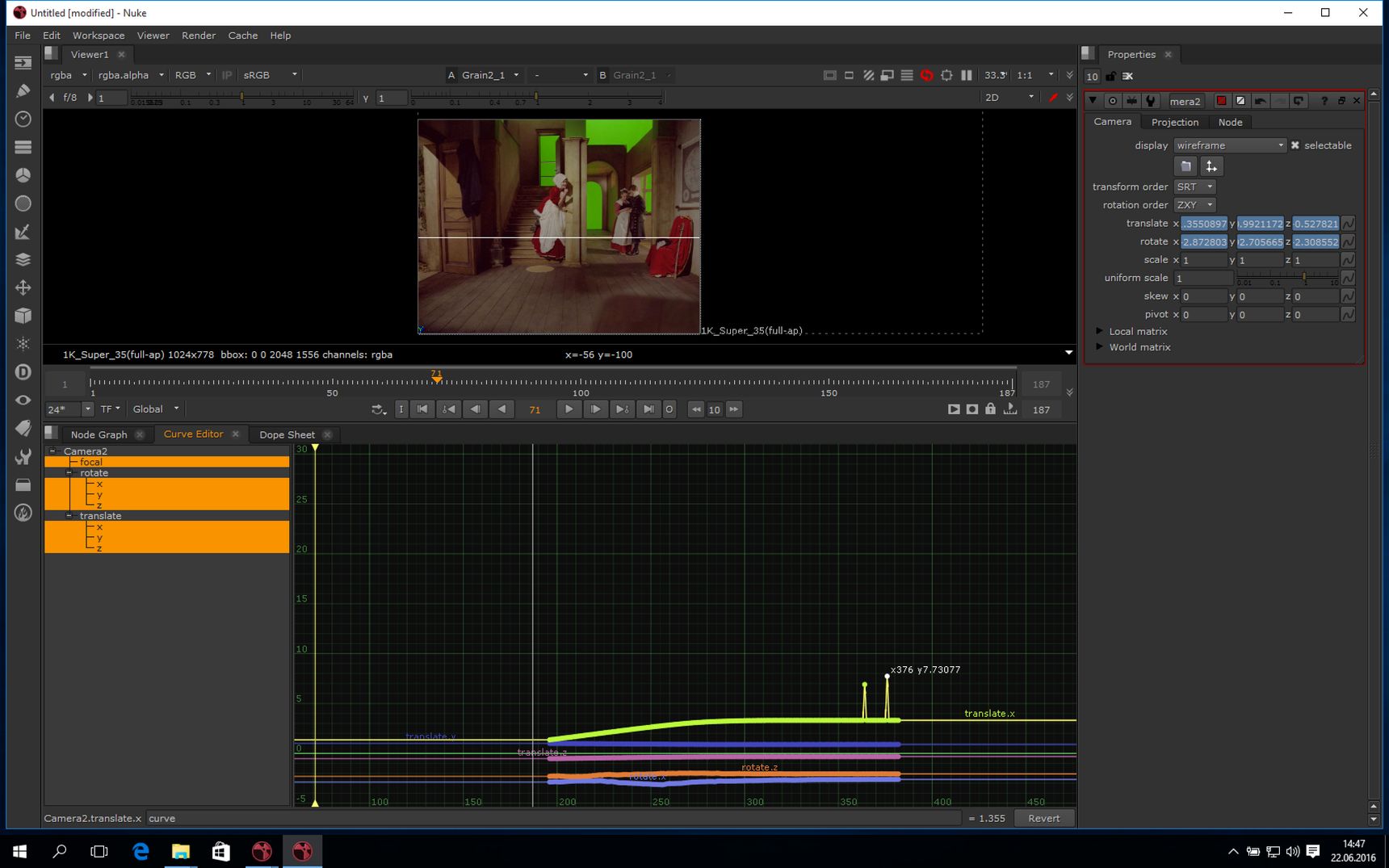Click the Camera node help question mark

pos(1324,101)
